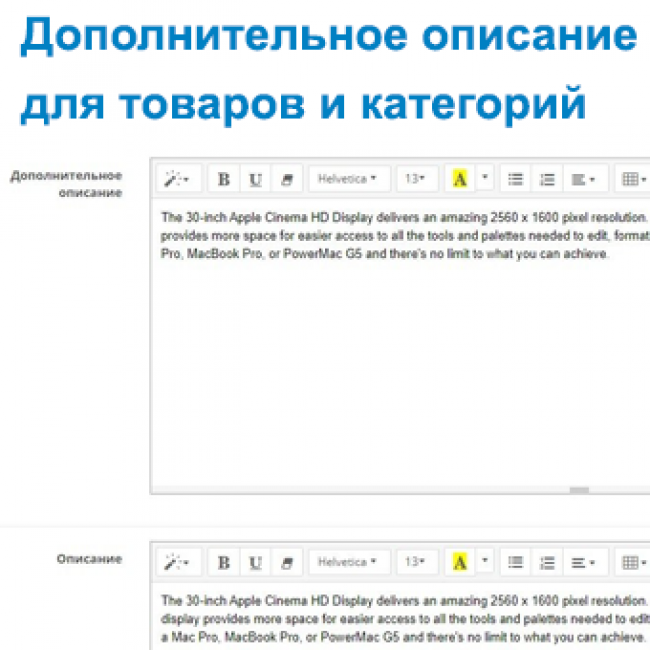Click the eraser icon in the Описание editor
The width and height of the screenshot is (650, 650).
pos(287,563)
